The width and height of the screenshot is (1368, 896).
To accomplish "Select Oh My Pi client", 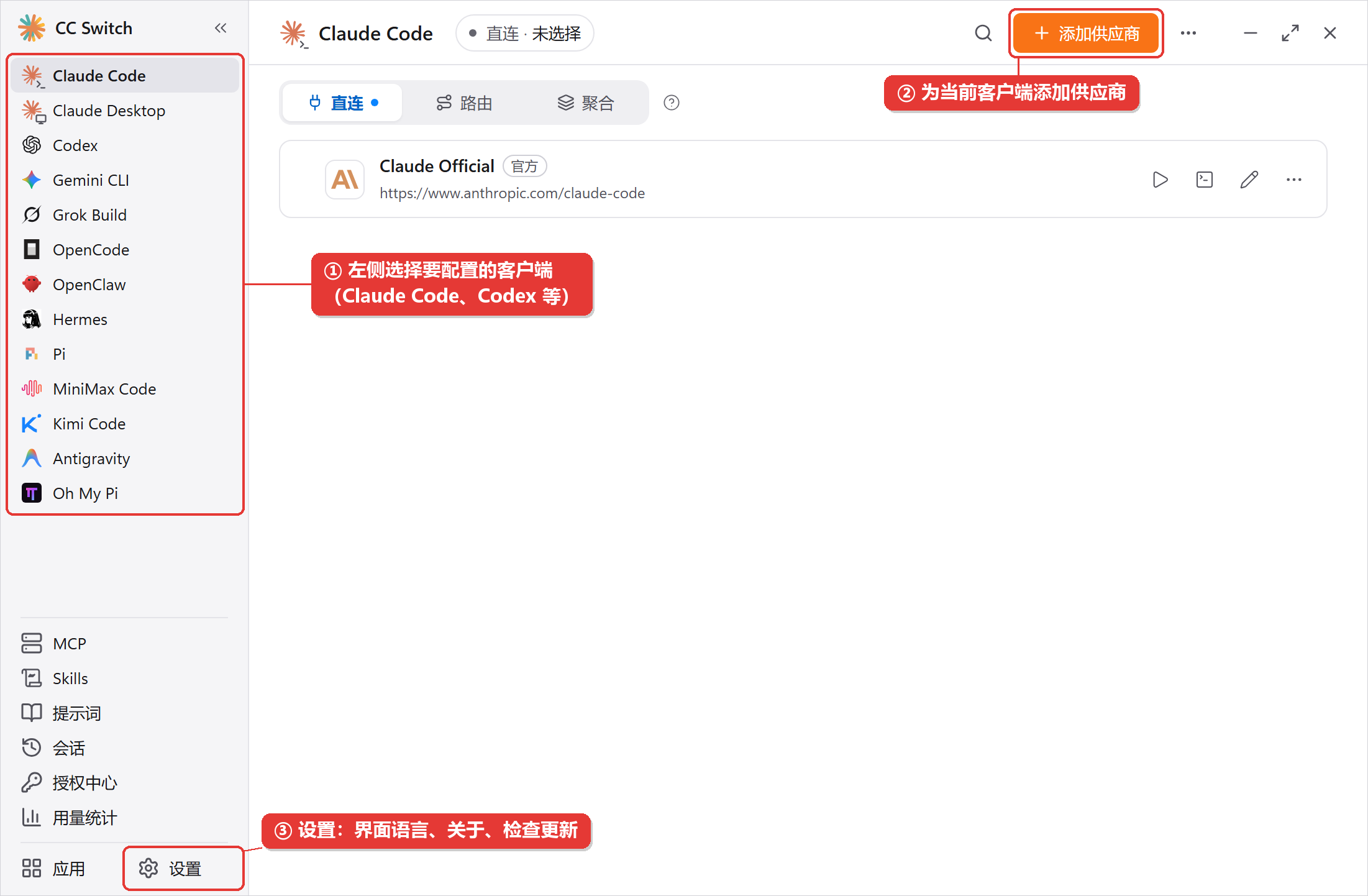I will 125,493.
